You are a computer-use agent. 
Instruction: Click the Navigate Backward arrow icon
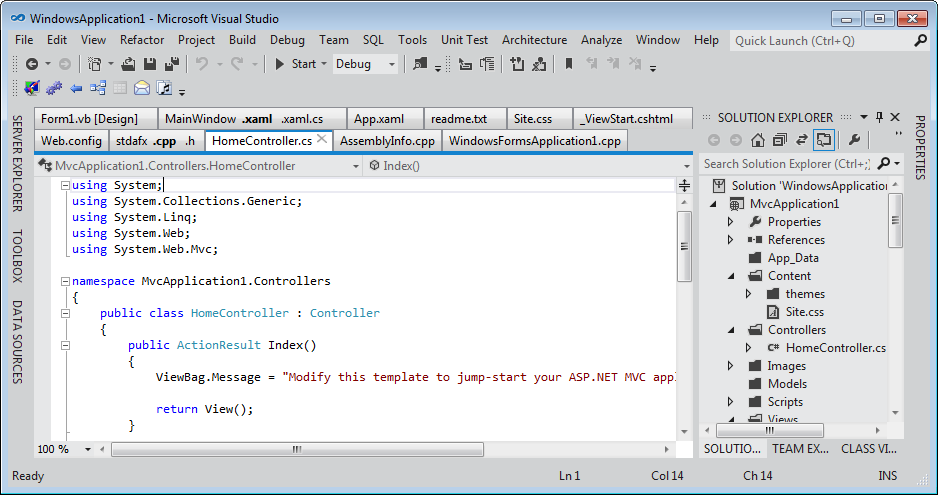[31, 64]
